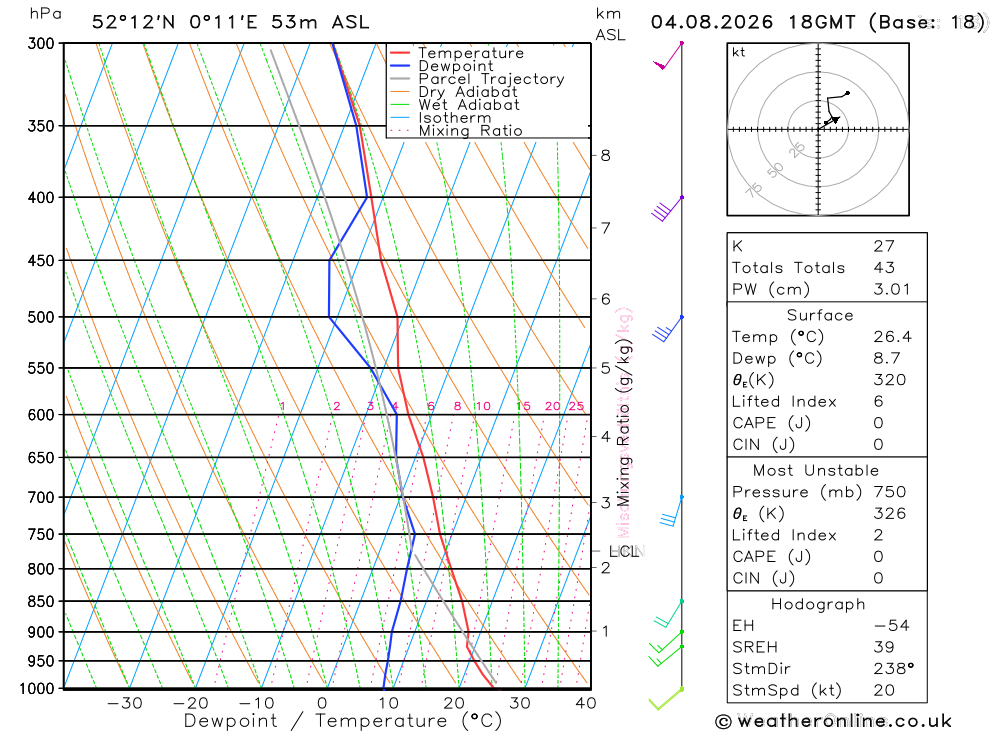1000x733 pixels.
Task: Click the -30 temperature axis label
Action: click(125, 704)
